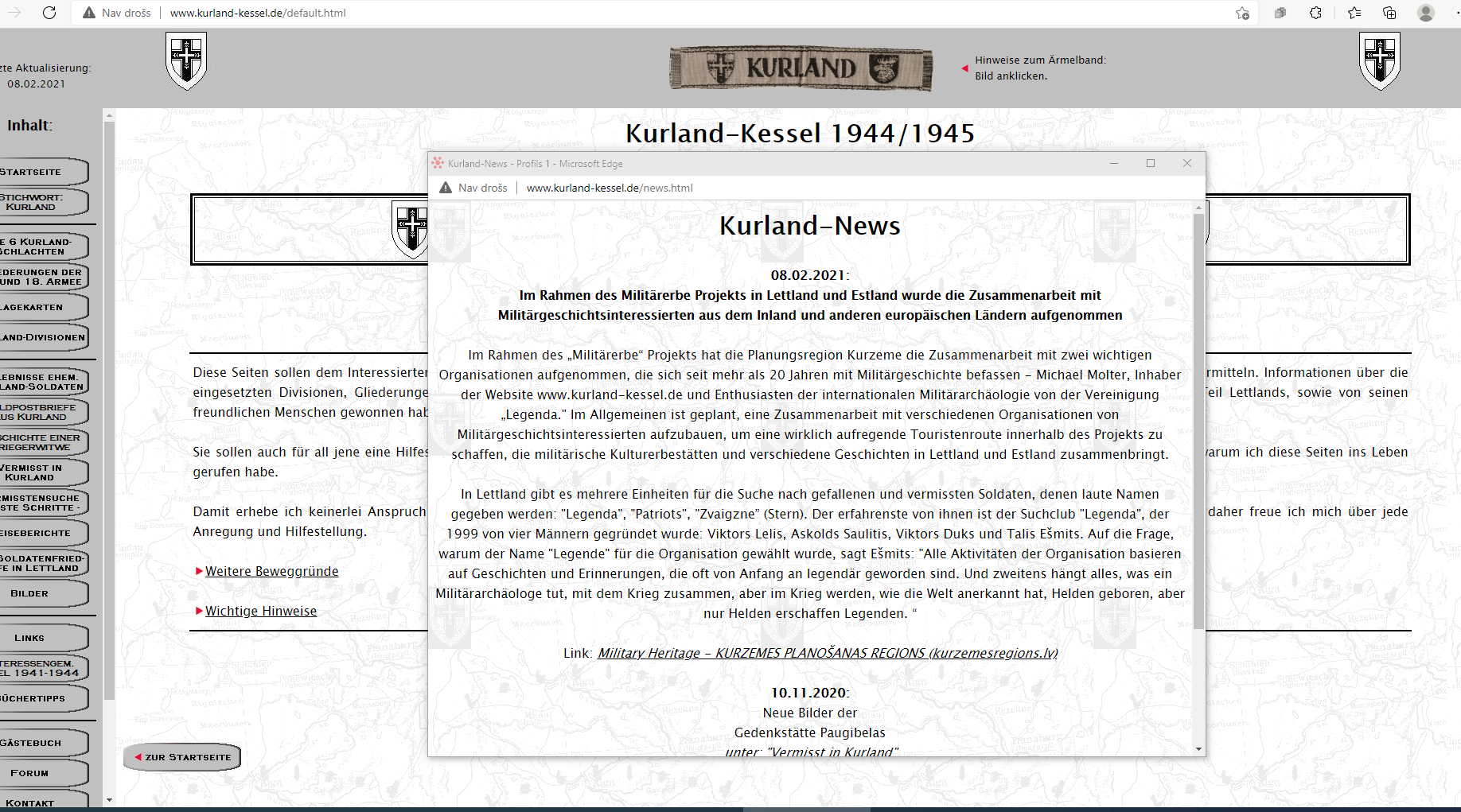Open the Kurland-Divisionen sidebar button

click(43, 337)
